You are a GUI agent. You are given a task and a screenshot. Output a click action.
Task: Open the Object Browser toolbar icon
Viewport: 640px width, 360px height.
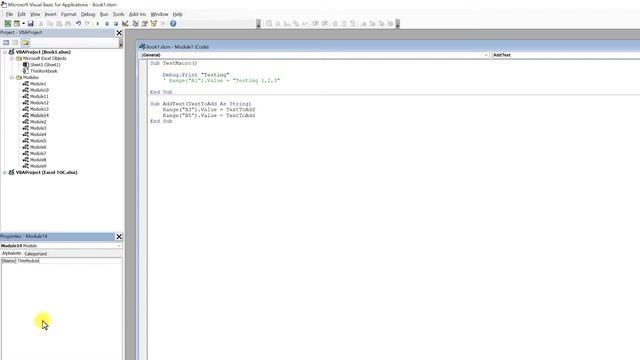(153, 24)
